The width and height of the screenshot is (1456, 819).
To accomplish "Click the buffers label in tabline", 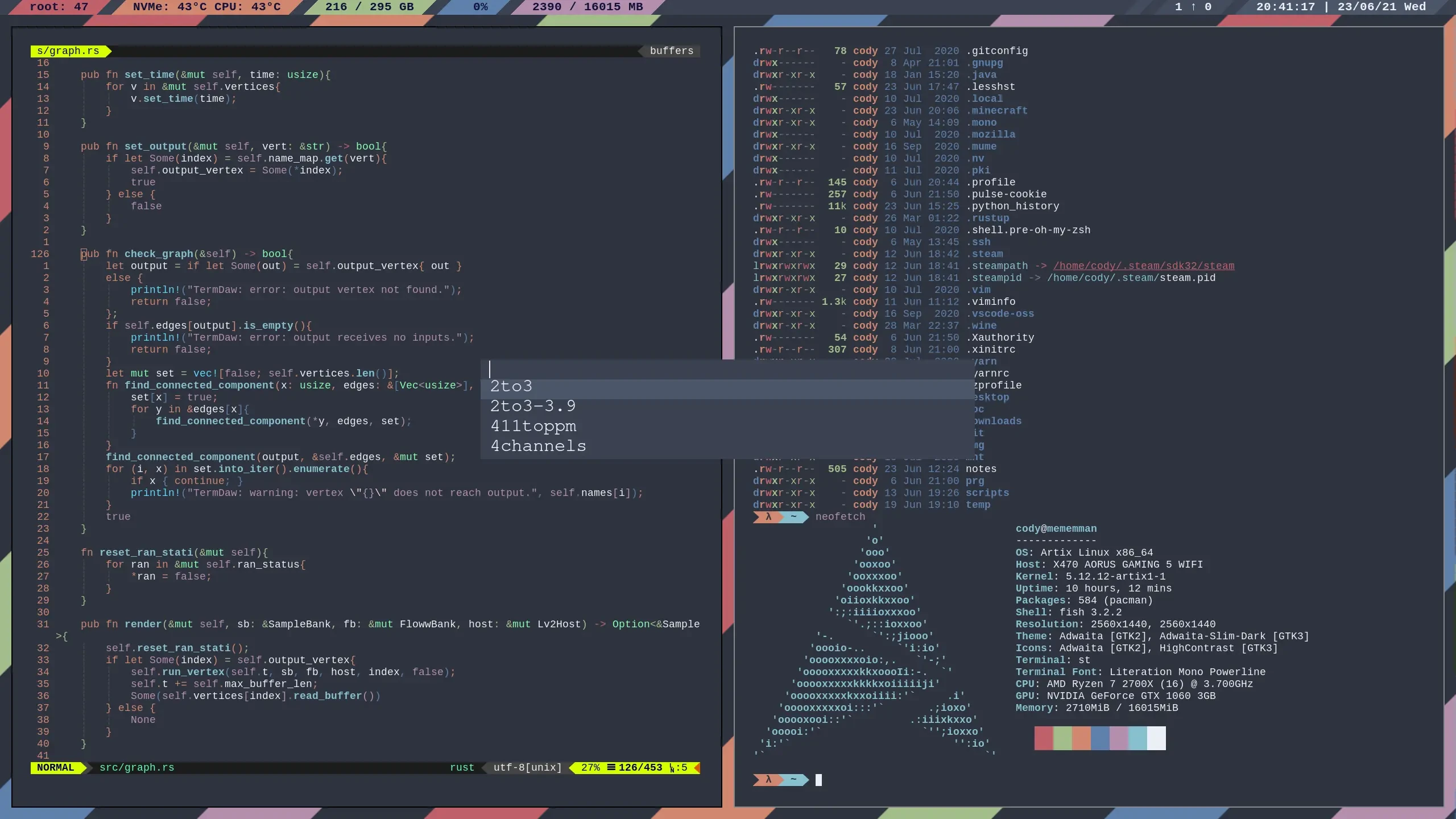I will [671, 51].
